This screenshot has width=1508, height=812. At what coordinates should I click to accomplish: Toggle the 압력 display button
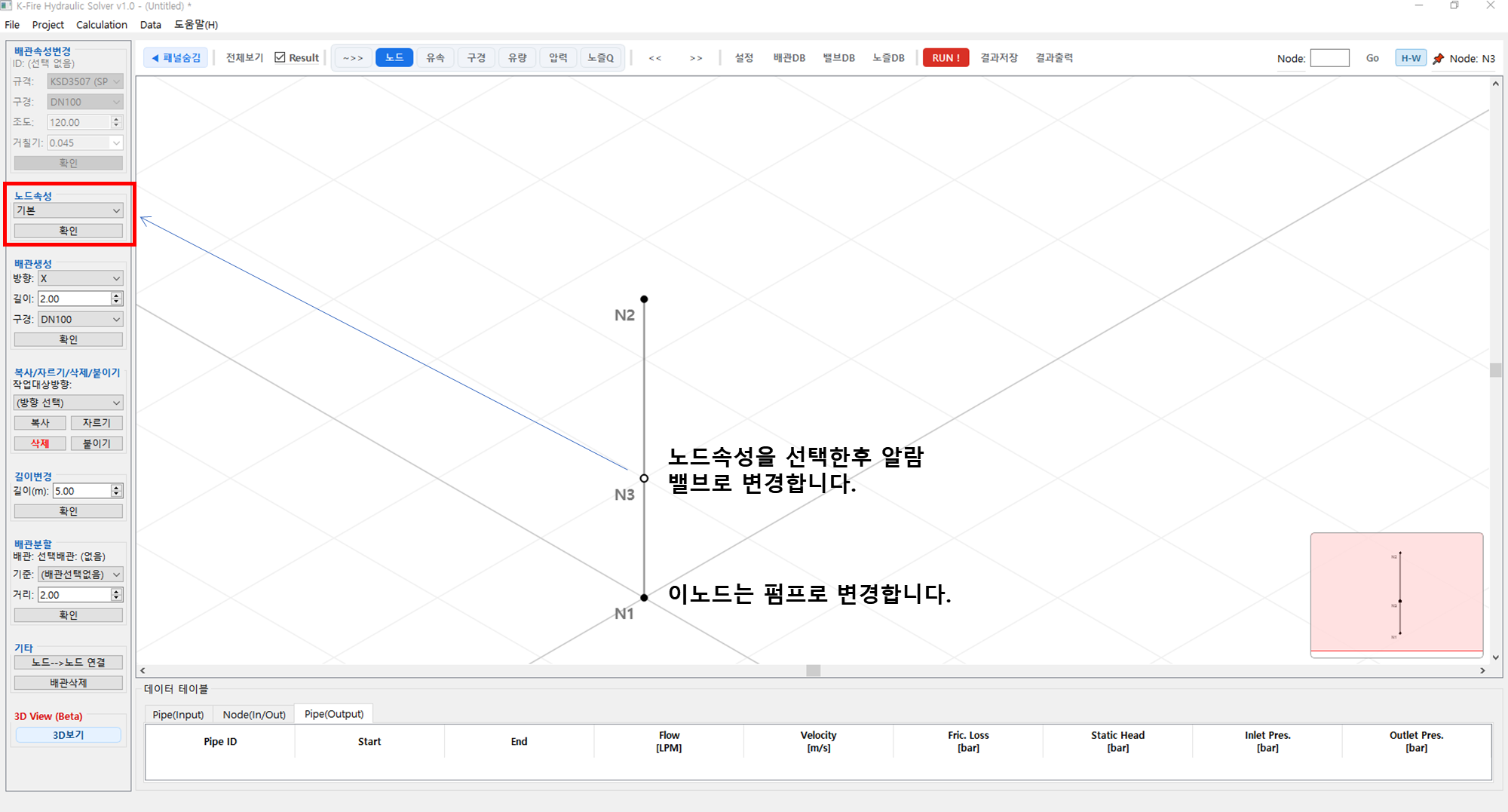click(558, 57)
